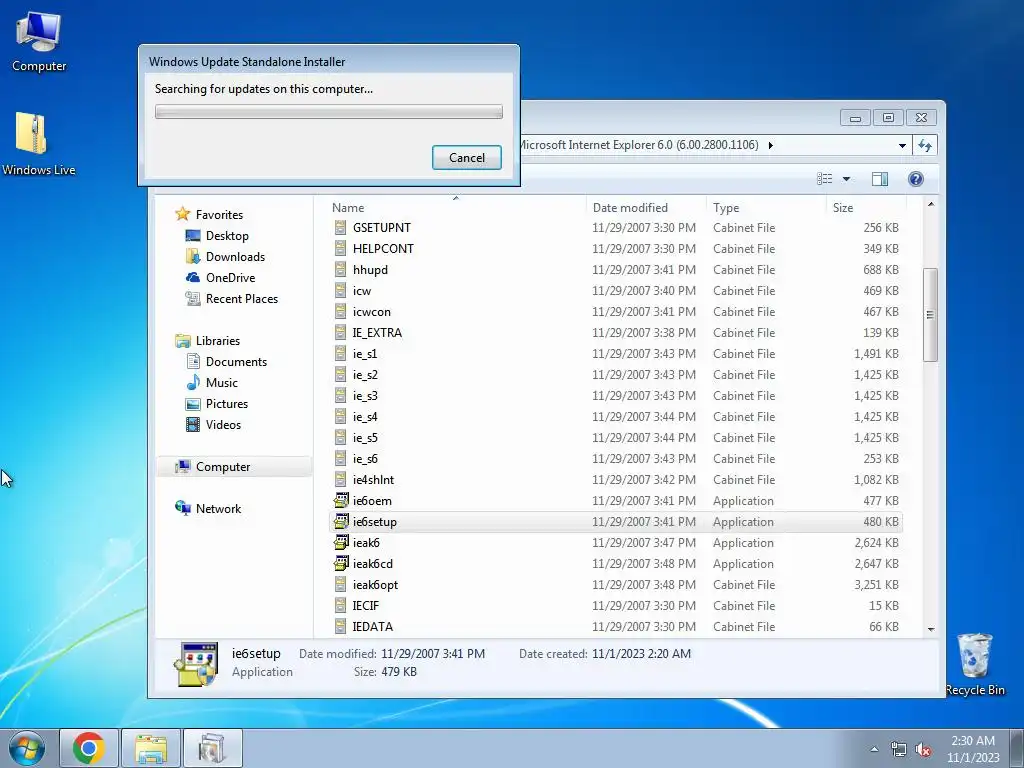The width and height of the screenshot is (1024, 768).
Task: Open the Recycle Bin desktop icon
Action: (x=974, y=665)
